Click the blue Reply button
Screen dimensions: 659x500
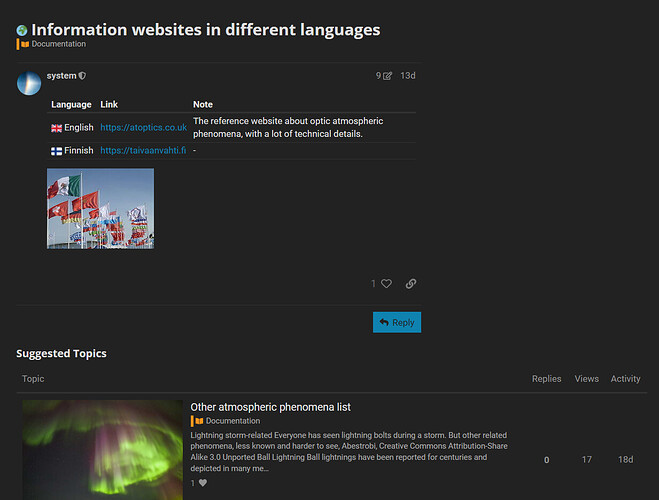click(397, 322)
